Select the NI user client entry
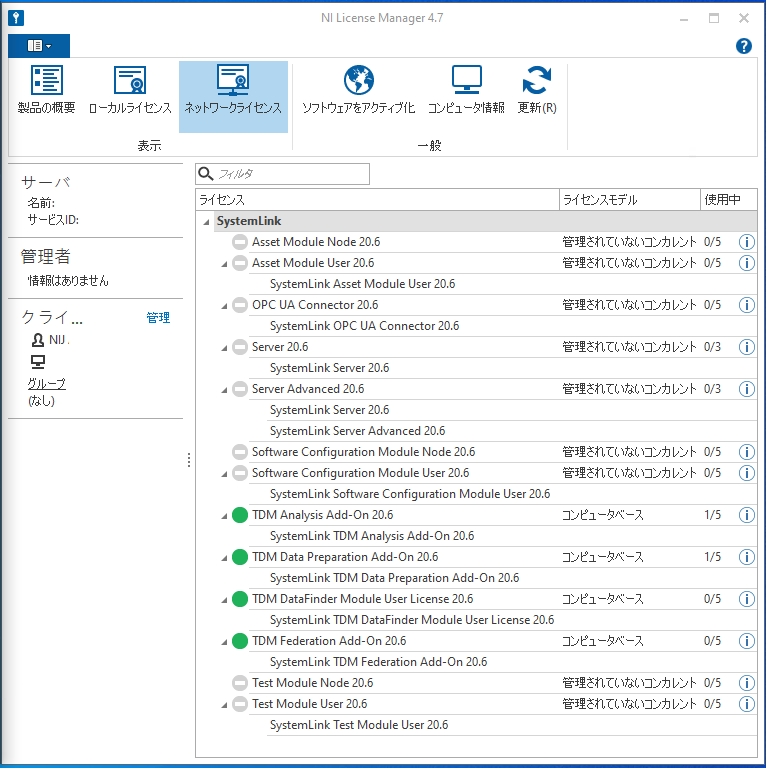766x768 pixels. pyautogui.click(x=50, y=339)
